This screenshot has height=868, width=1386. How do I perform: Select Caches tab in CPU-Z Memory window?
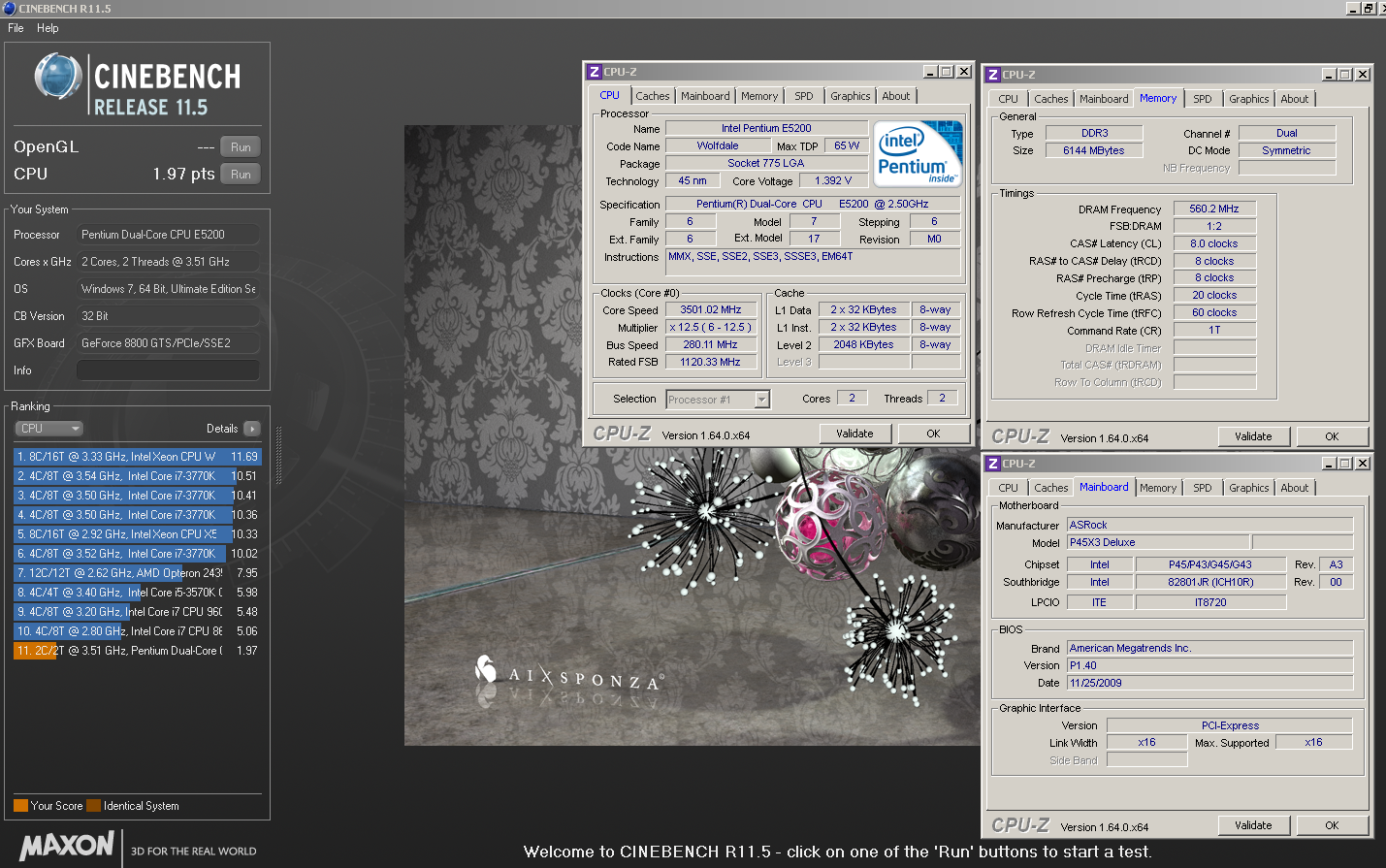[x=1051, y=99]
